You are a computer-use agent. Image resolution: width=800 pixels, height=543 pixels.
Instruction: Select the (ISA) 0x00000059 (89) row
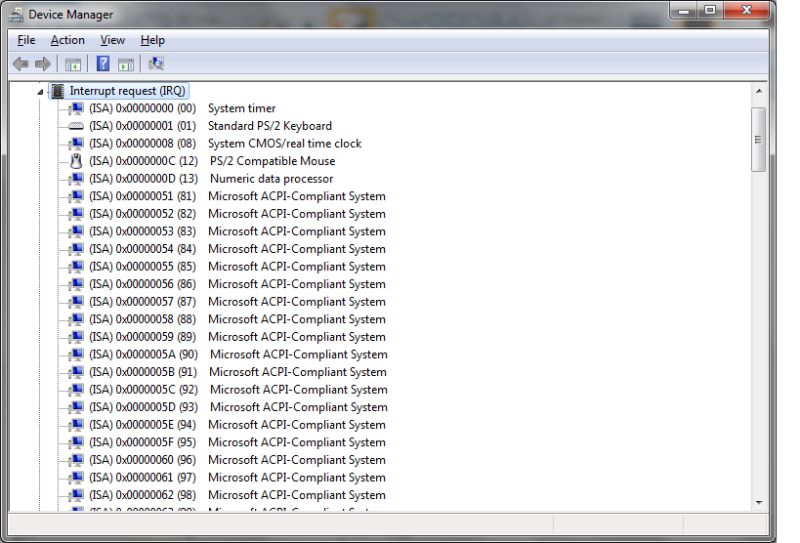(x=237, y=337)
